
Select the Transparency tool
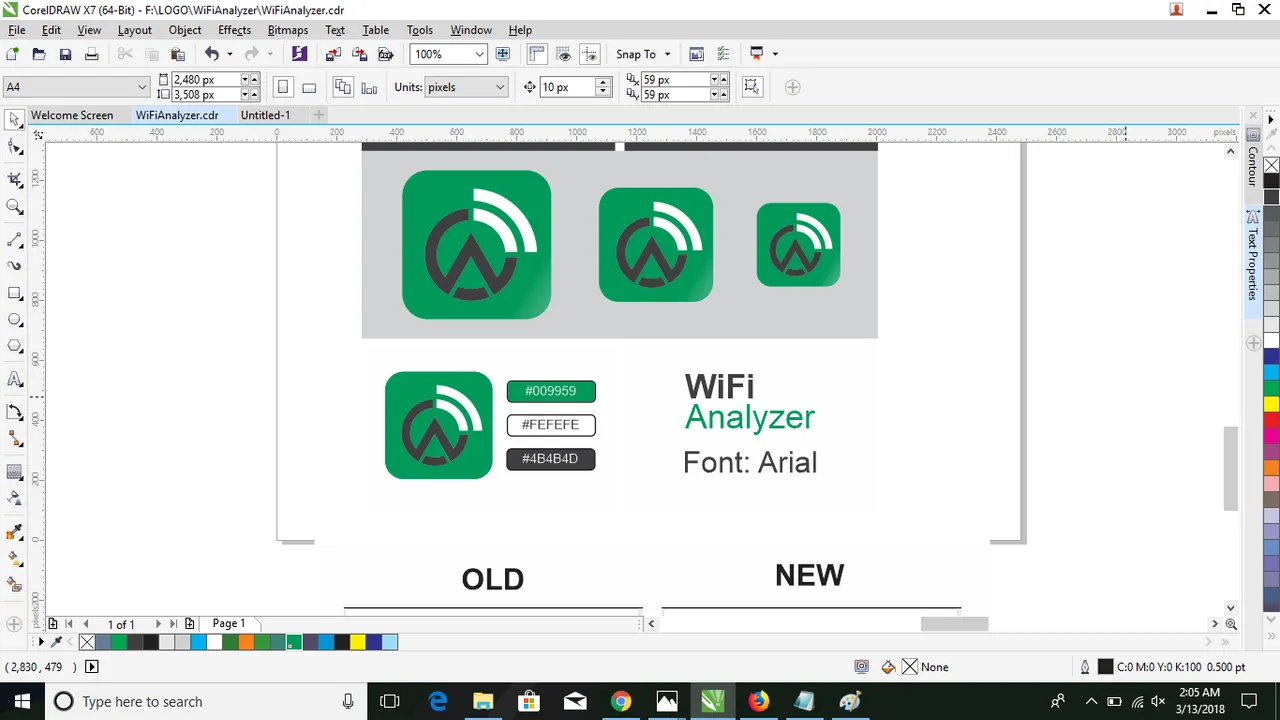coord(14,498)
